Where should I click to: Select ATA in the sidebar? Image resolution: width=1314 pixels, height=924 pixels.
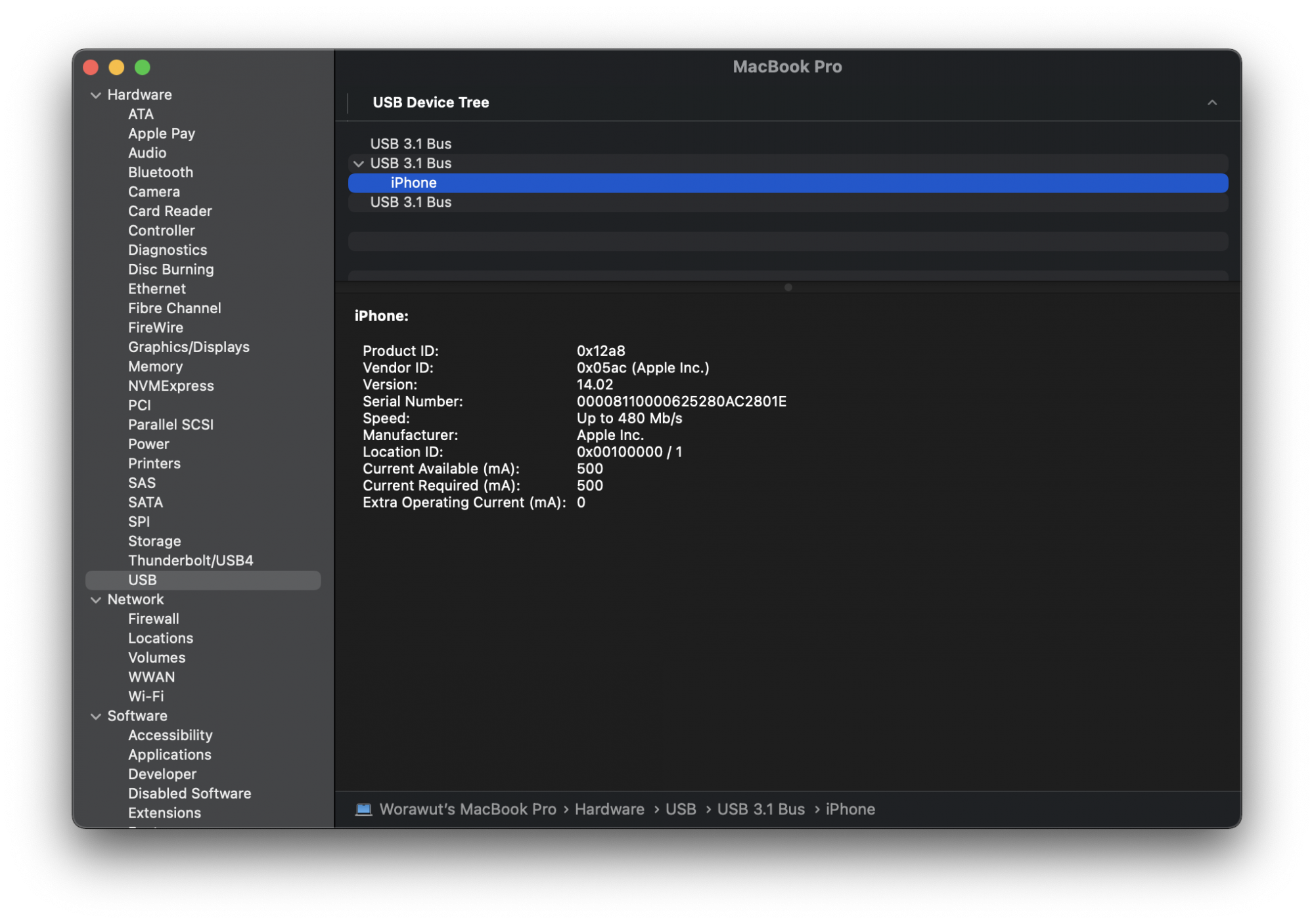click(141, 114)
